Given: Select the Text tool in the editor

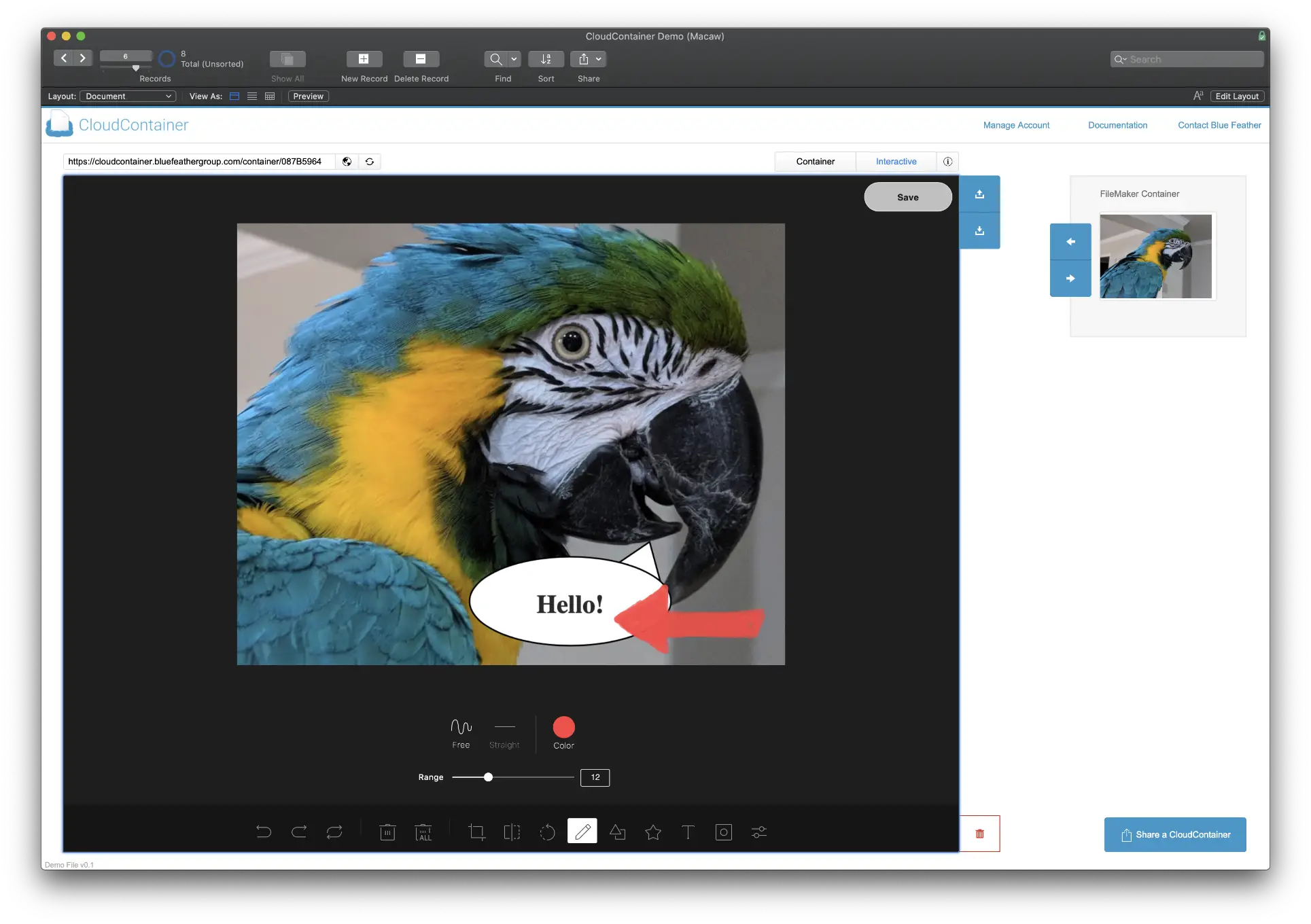Looking at the screenshot, I should click(688, 832).
